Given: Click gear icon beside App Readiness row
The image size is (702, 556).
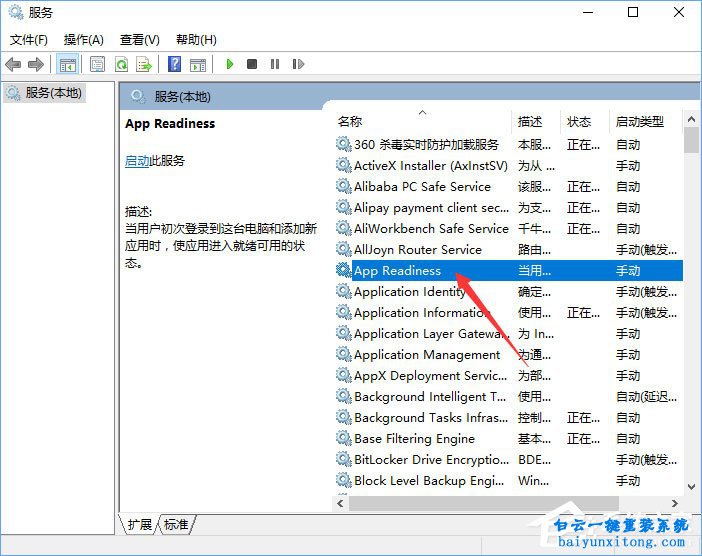Looking at the screenshot, I should pos(343,270).
